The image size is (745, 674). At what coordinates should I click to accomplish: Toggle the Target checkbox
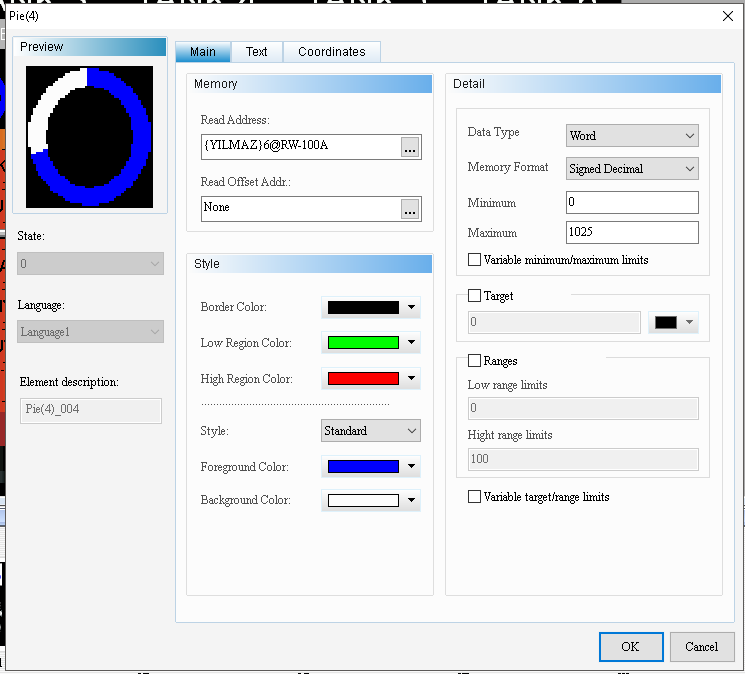tap(474, 295)
